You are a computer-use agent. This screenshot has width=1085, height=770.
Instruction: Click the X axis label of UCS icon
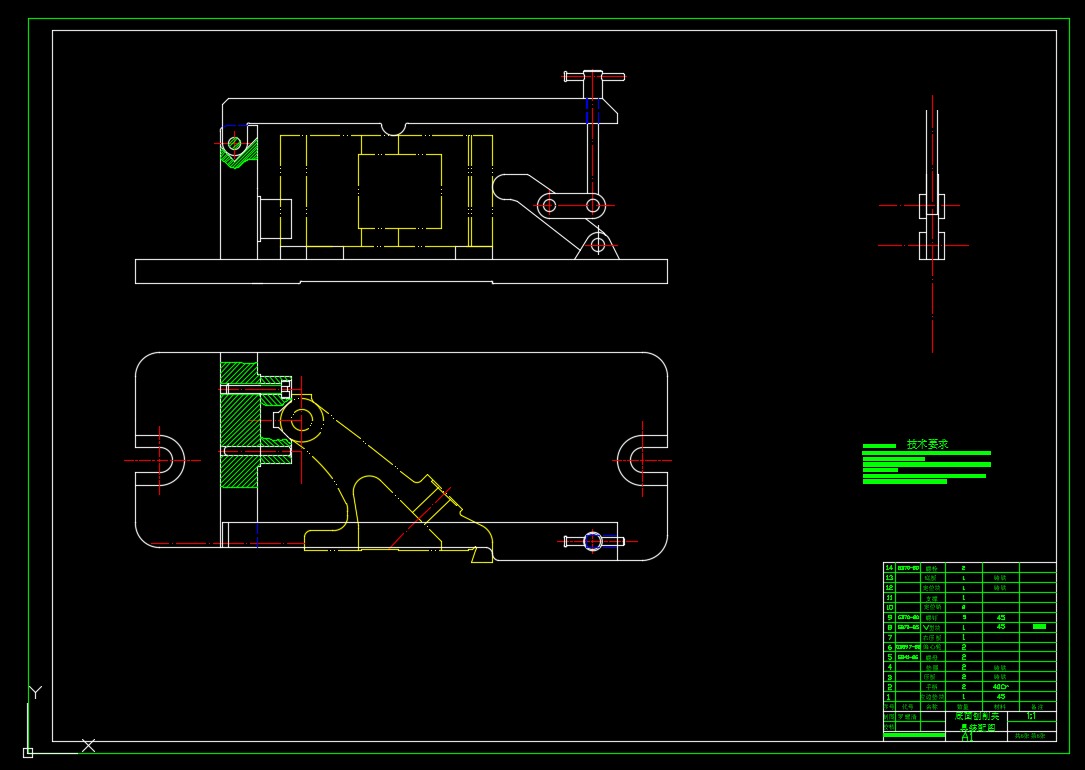88,745
